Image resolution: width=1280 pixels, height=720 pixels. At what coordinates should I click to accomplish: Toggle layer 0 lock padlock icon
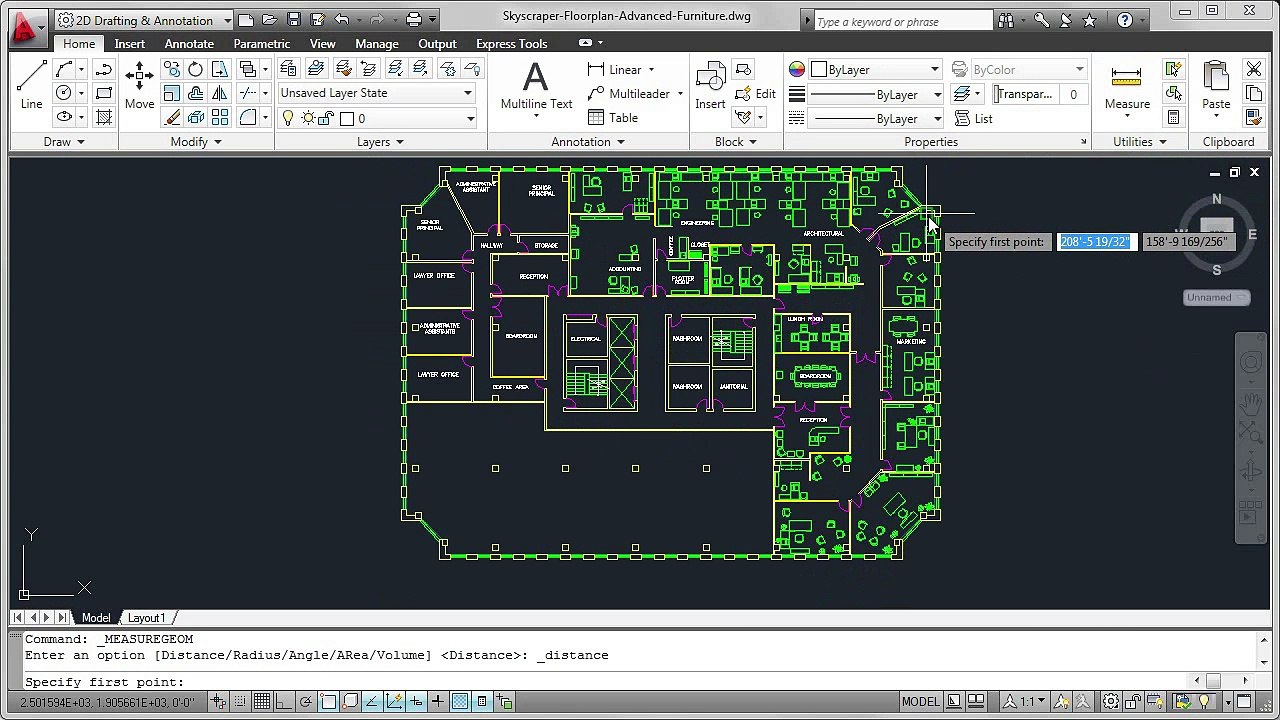coord(327,118)
